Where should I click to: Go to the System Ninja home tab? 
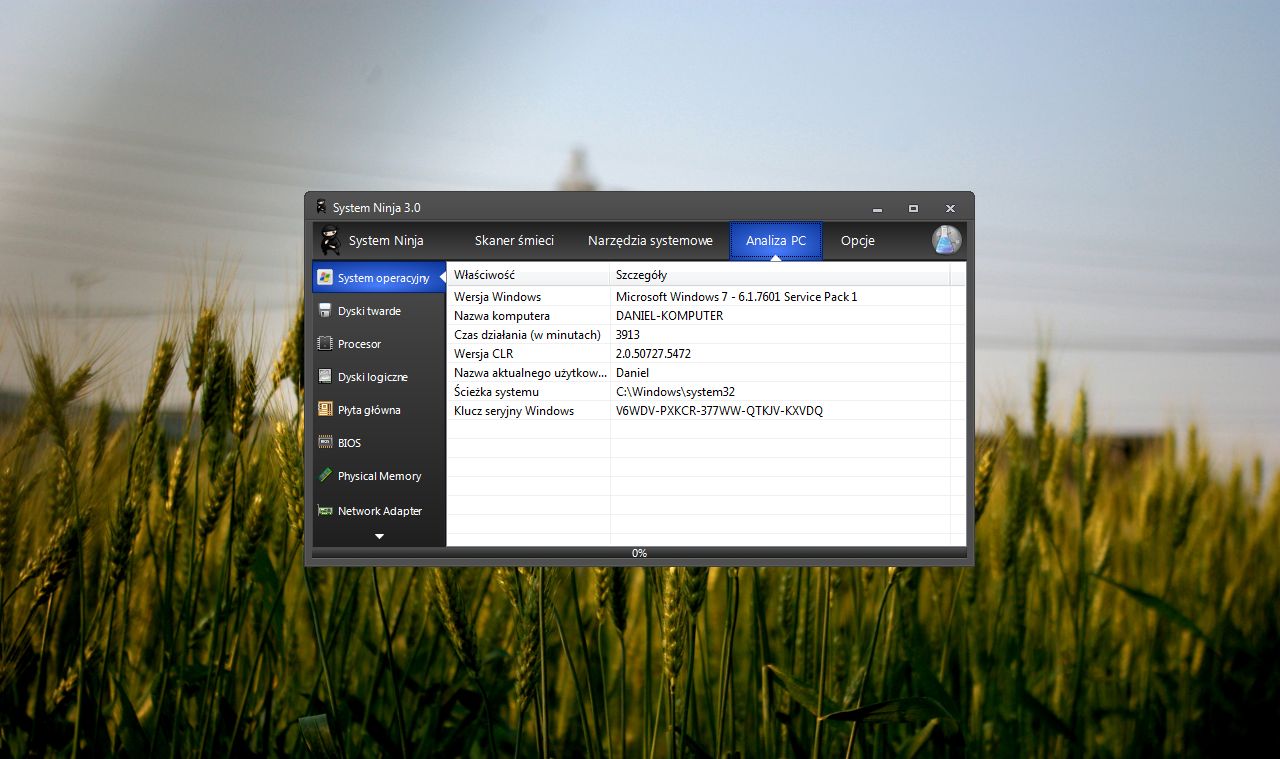pyautogui.click(x=386, y=240)
